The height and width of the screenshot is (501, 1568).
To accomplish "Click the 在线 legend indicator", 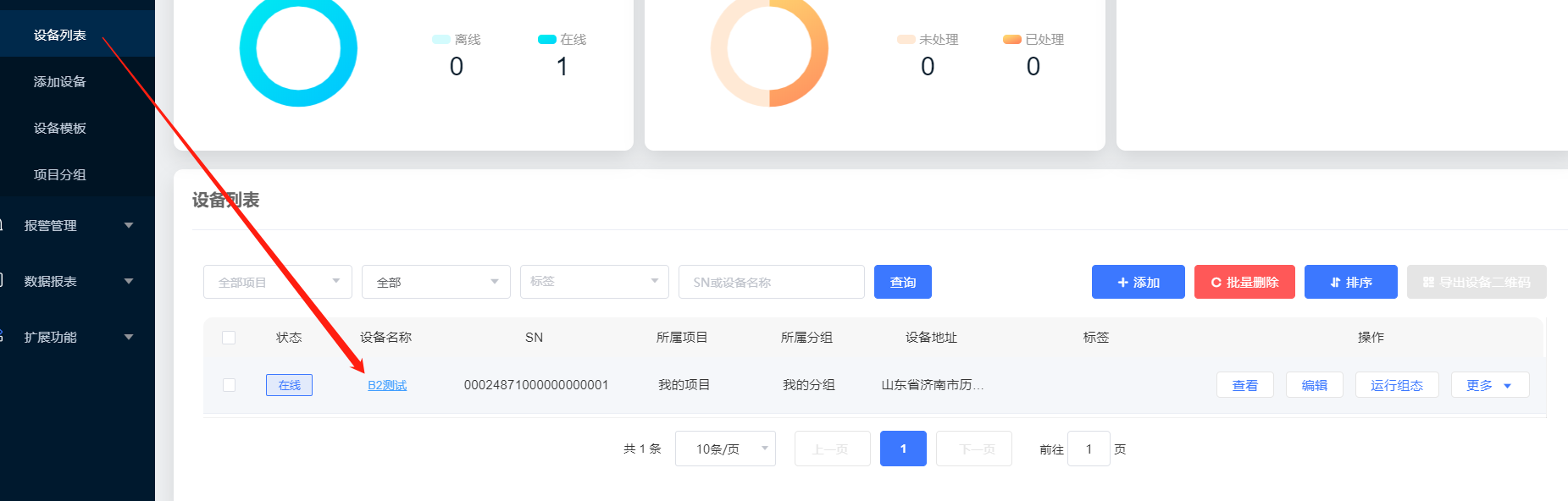I will point(546,40).
